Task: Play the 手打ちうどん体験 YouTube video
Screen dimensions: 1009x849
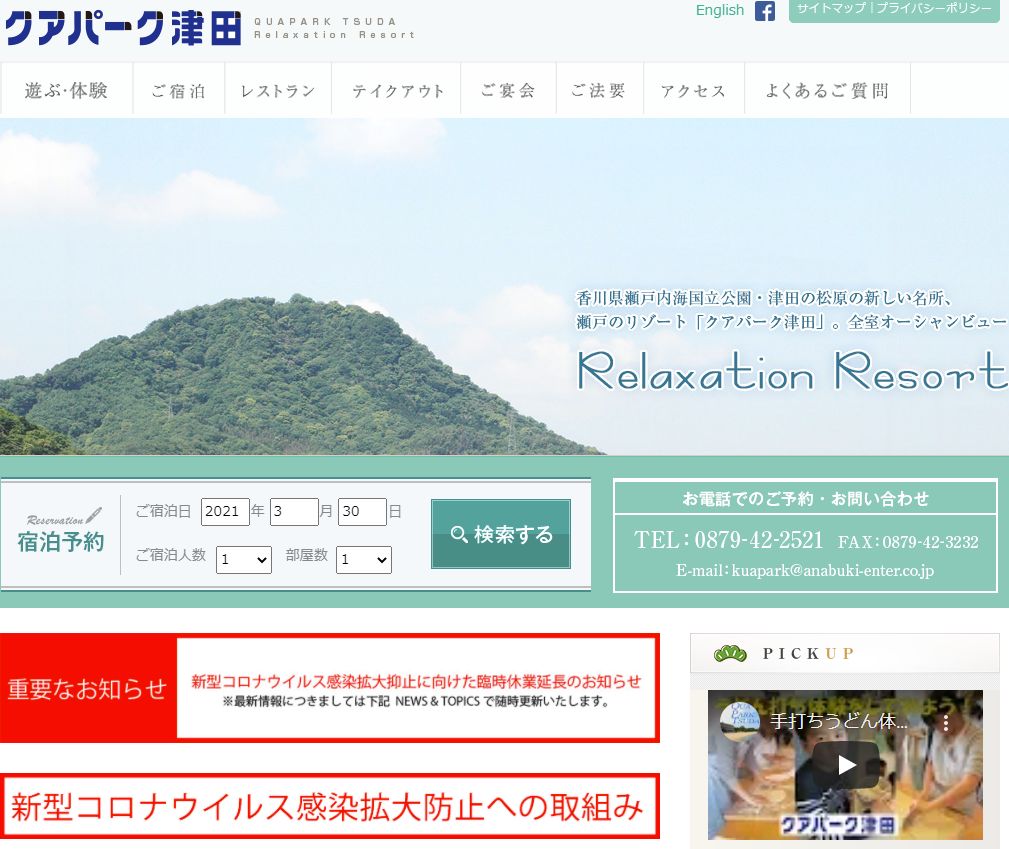Action: [845, 764]
